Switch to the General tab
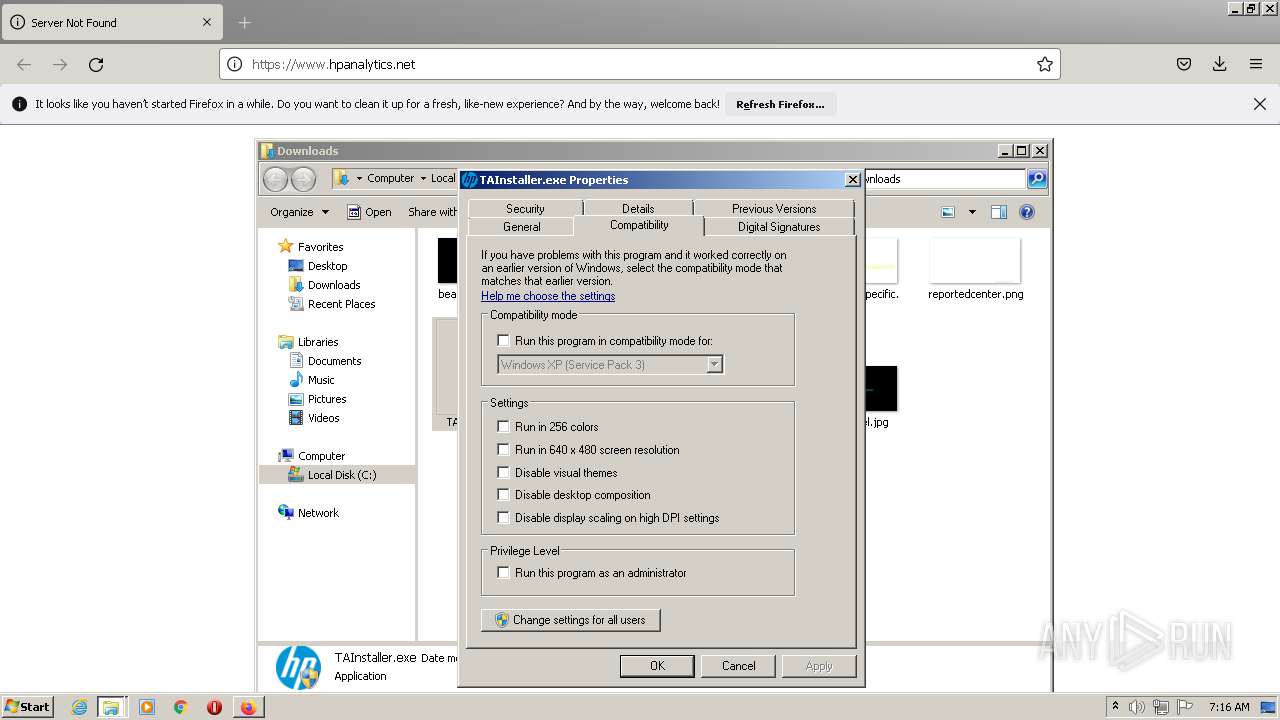The image size is (1280, 720). [x=522, y=227]
